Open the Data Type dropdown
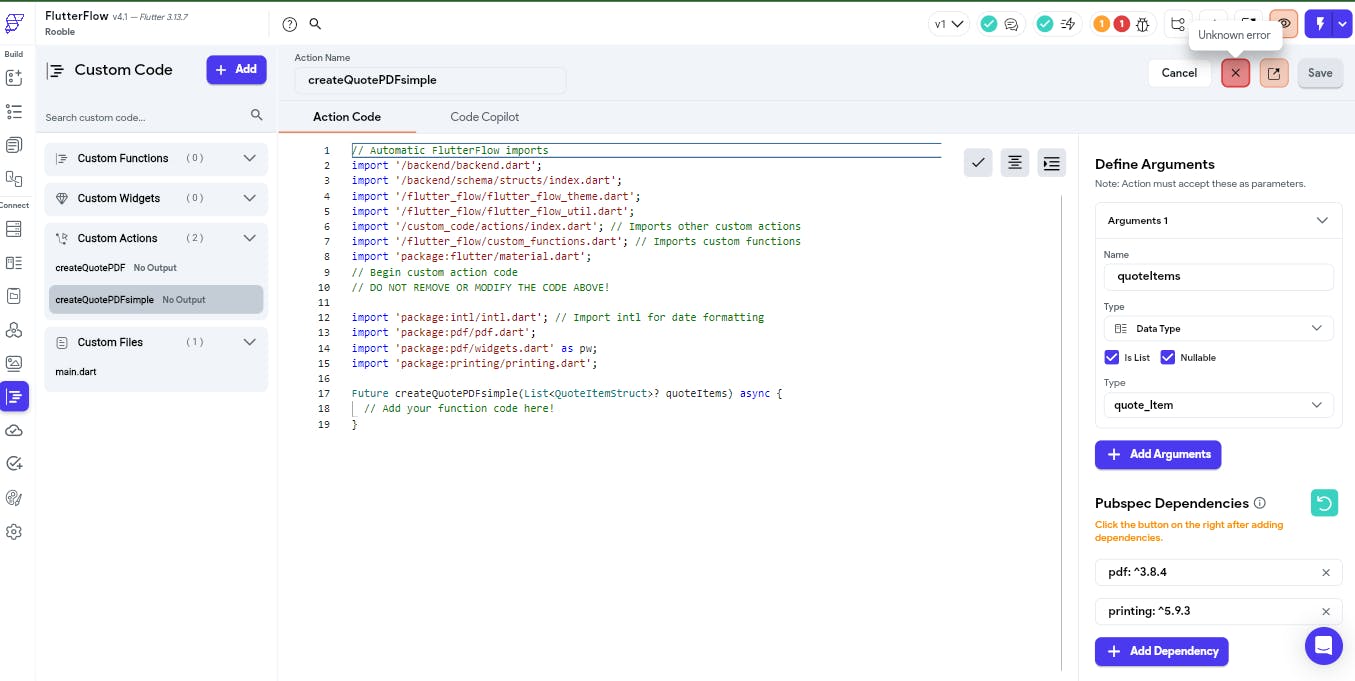1355x681 pixels. click(x=1218, y=328)
